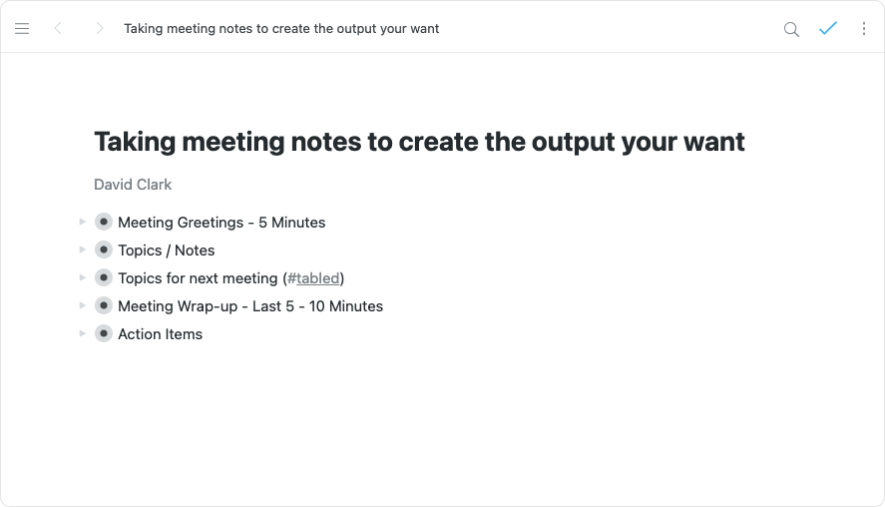Navigate back with the left arrow
This screenshot has width=885, height=507.
pyautogui.click(x=58, y=29)
